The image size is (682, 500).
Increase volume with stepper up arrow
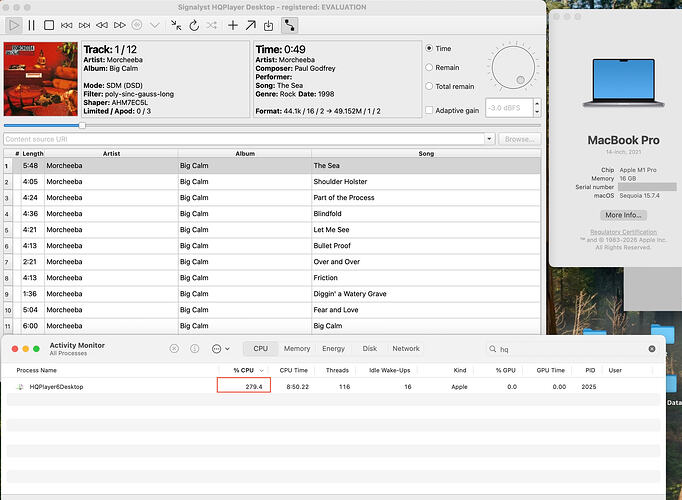[537, 103]
